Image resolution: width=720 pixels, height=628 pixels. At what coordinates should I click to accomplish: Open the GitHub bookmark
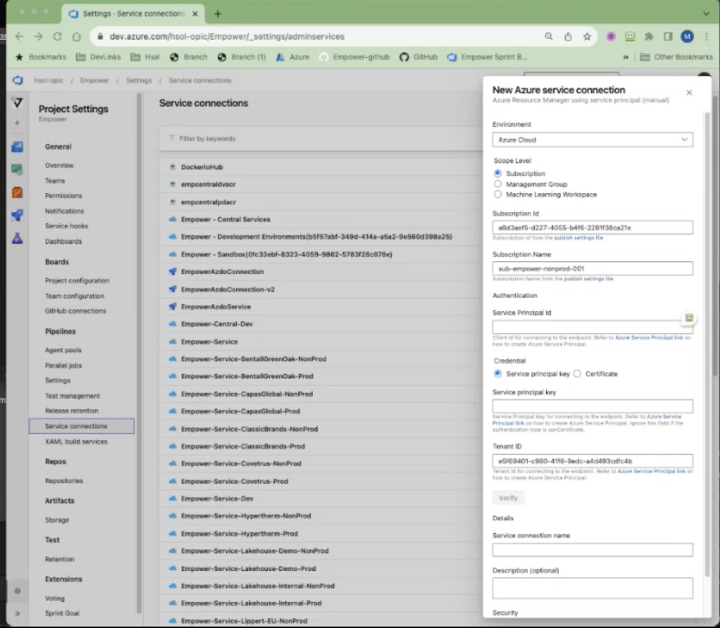tap(418, 57)
